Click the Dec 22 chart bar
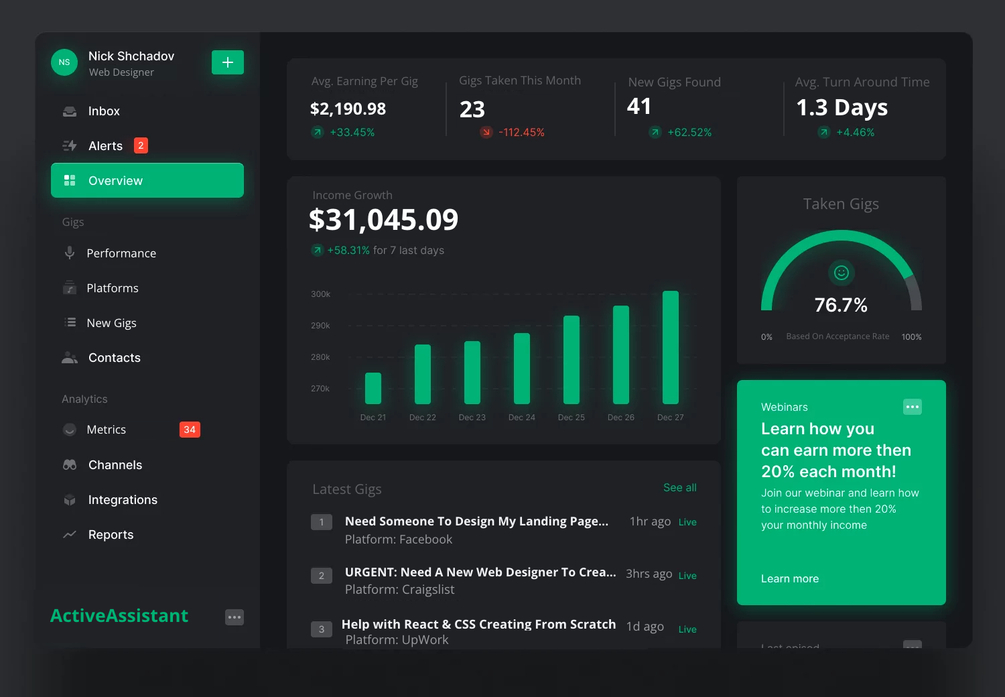1005x697 pixels. click(422, 374)
